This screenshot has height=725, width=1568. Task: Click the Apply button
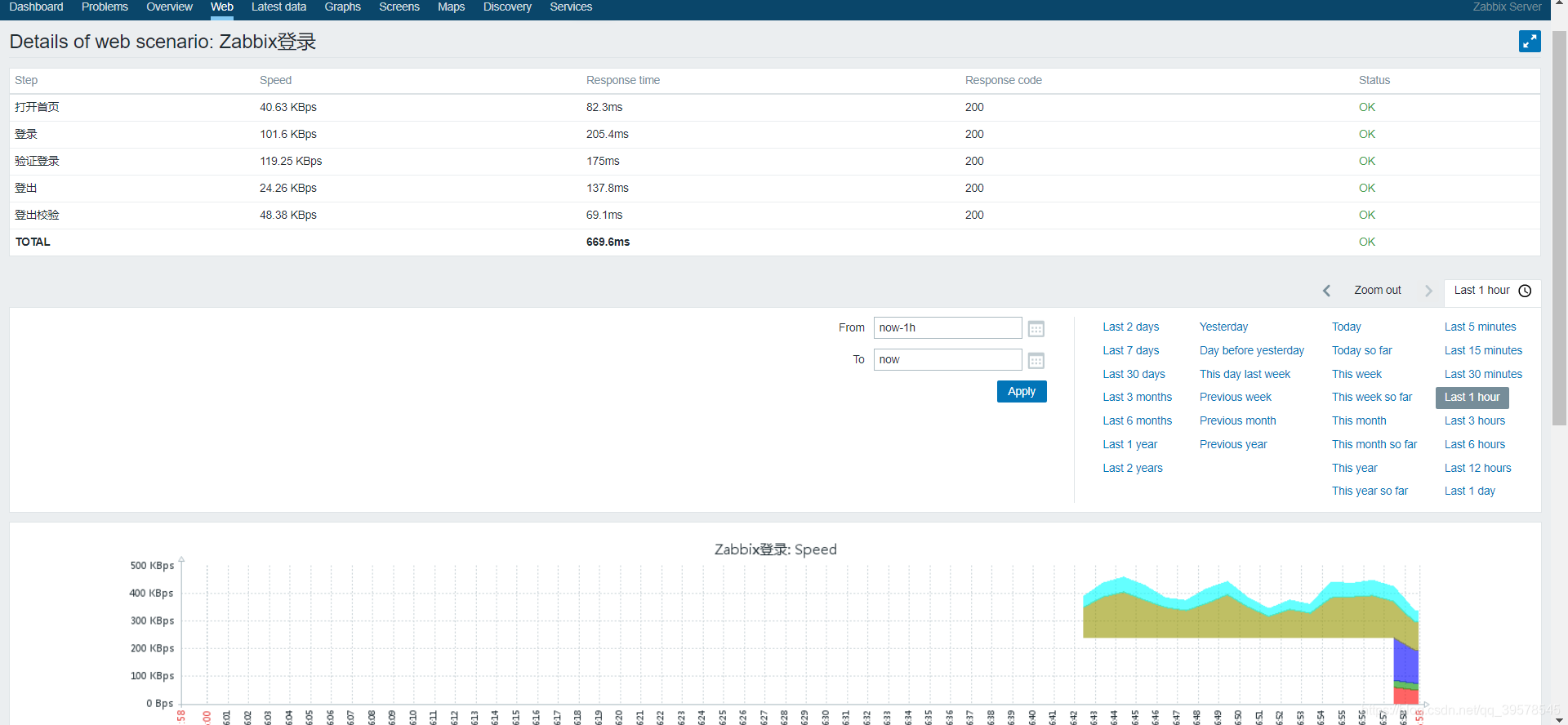click(x=1022, y=392)
